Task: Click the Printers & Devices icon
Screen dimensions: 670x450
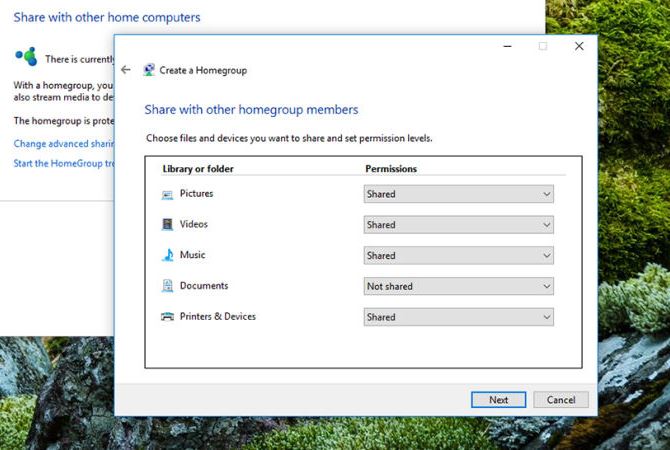Action: [x=167, y=317]
